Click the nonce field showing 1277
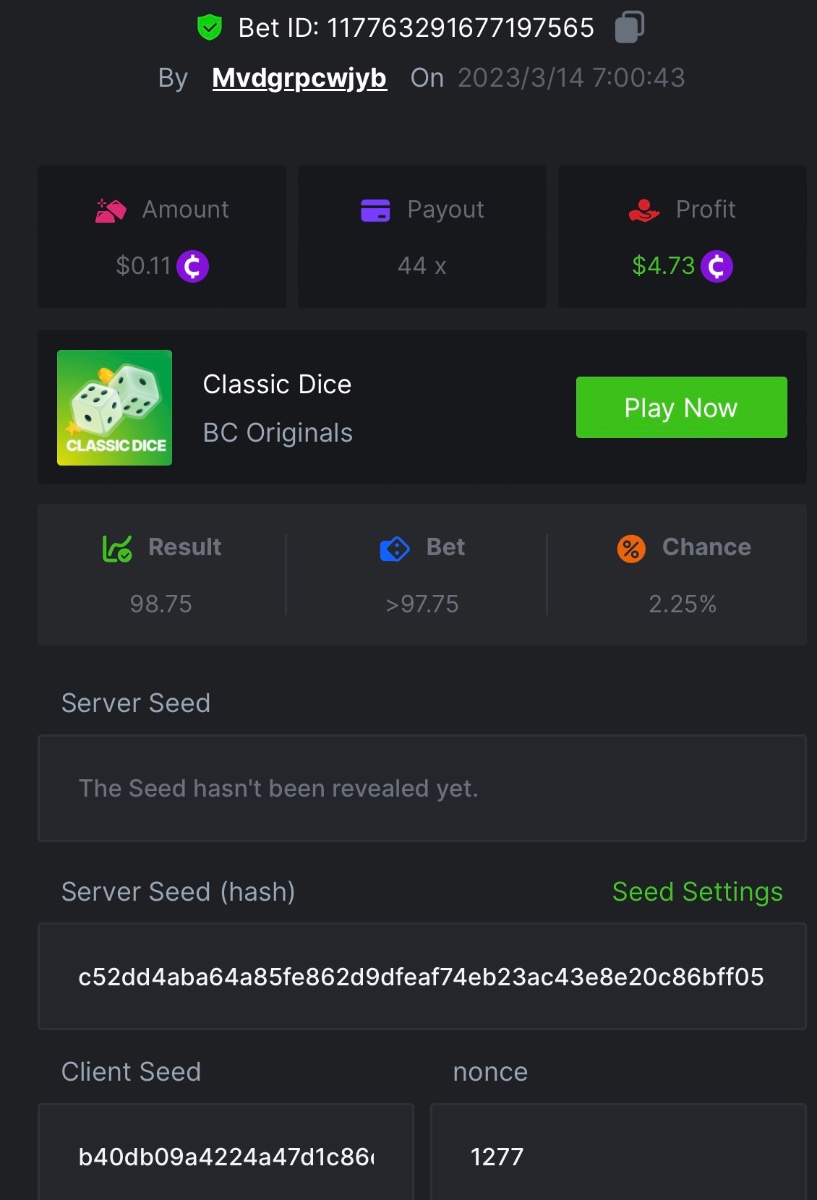This screenshot has width=817, height=1200. pyautogui.click(x=617, y=1156)
